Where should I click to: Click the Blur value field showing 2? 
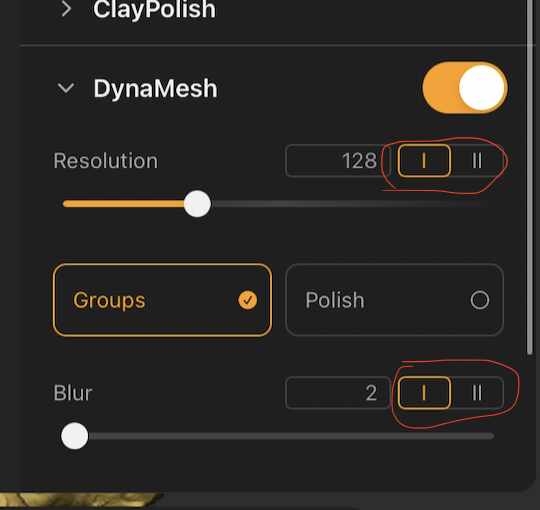pos(338,393)
